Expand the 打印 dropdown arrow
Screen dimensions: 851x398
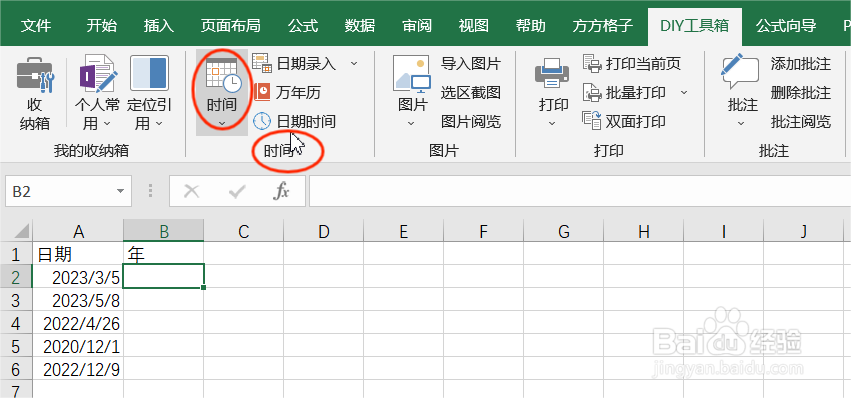(552, 124)
